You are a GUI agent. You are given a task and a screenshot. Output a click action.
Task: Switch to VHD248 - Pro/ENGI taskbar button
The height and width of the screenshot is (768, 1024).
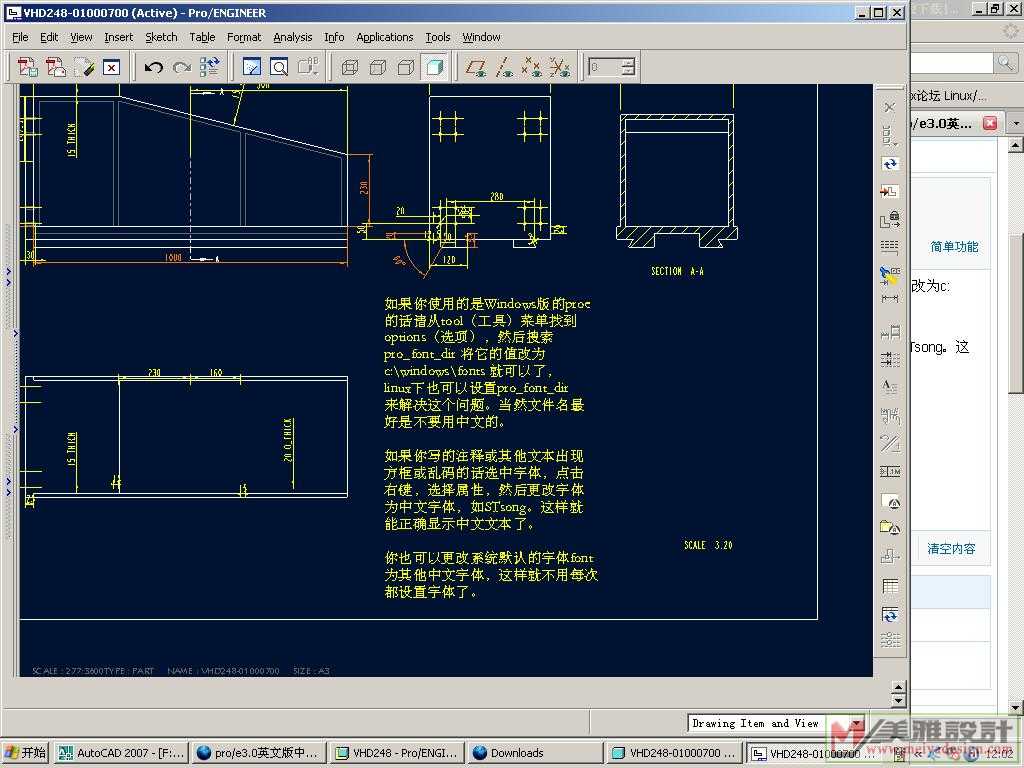(x=396, y=753)
